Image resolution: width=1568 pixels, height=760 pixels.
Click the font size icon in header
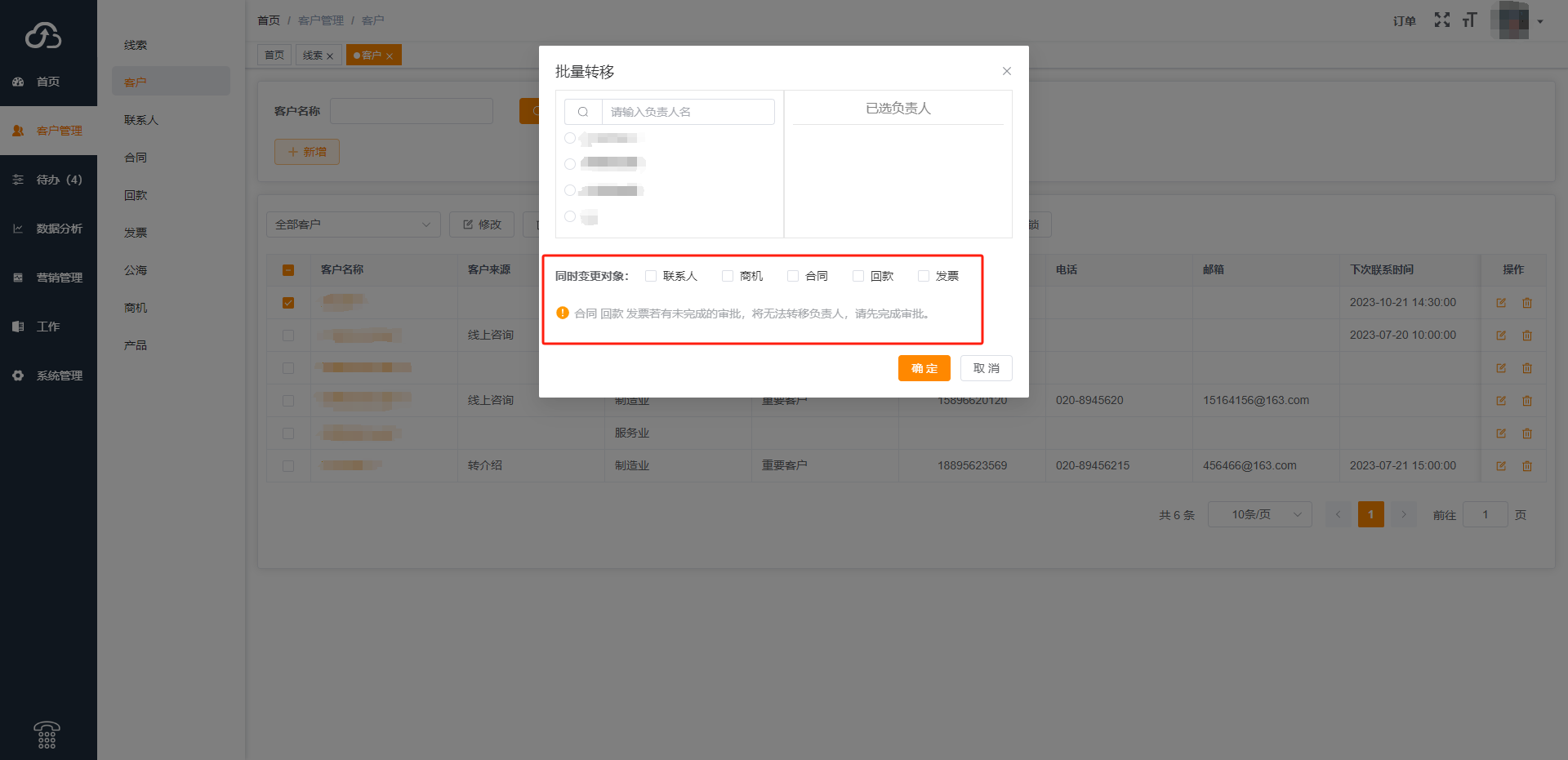(x=1470, y=20)
